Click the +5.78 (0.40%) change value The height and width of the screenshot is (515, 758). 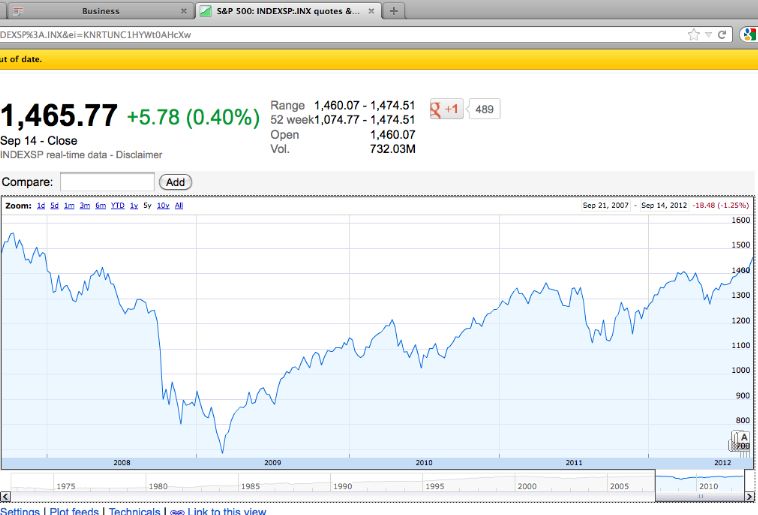tap(193, 117)
